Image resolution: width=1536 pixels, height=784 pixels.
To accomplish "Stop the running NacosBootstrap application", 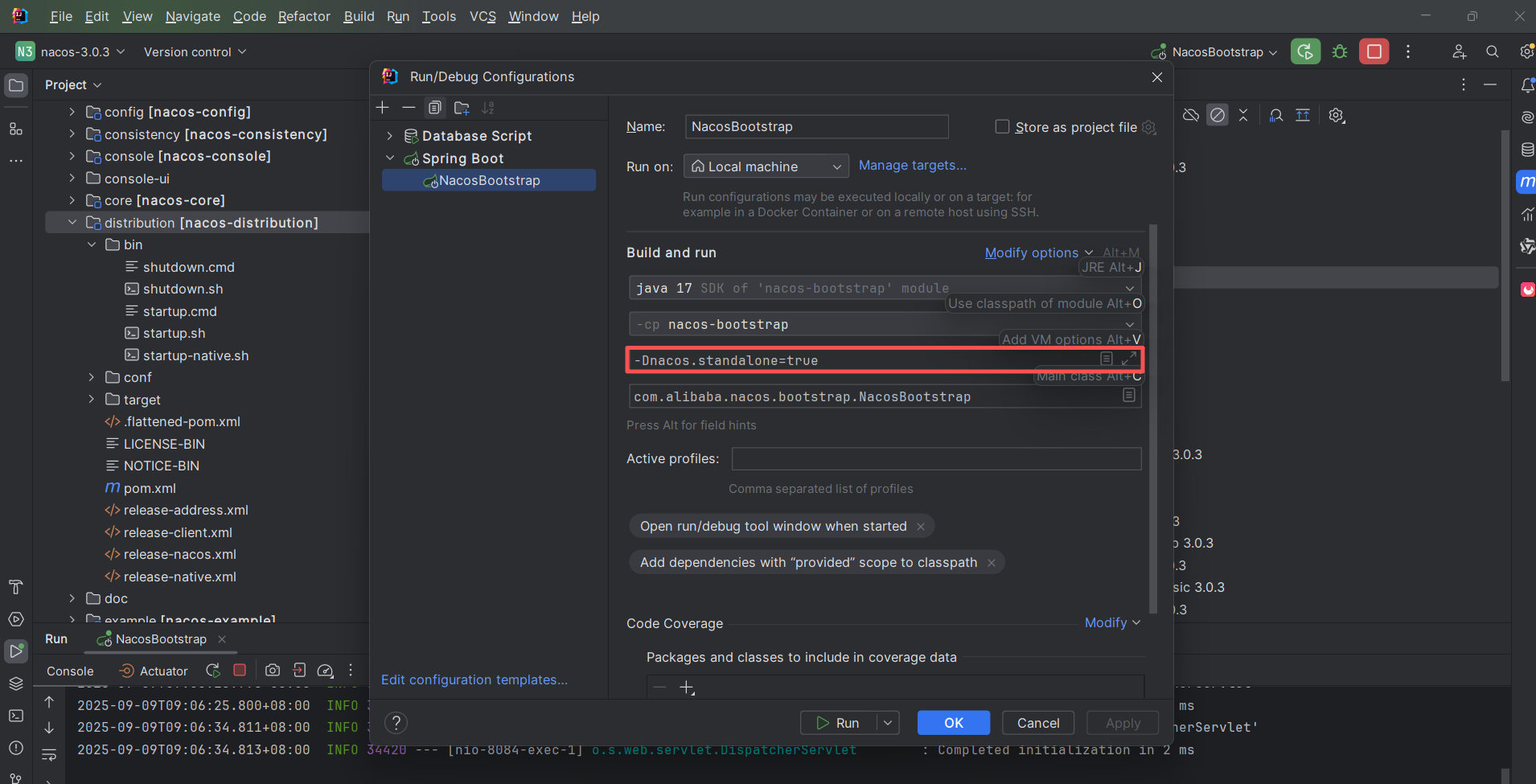I will 1374,51.
